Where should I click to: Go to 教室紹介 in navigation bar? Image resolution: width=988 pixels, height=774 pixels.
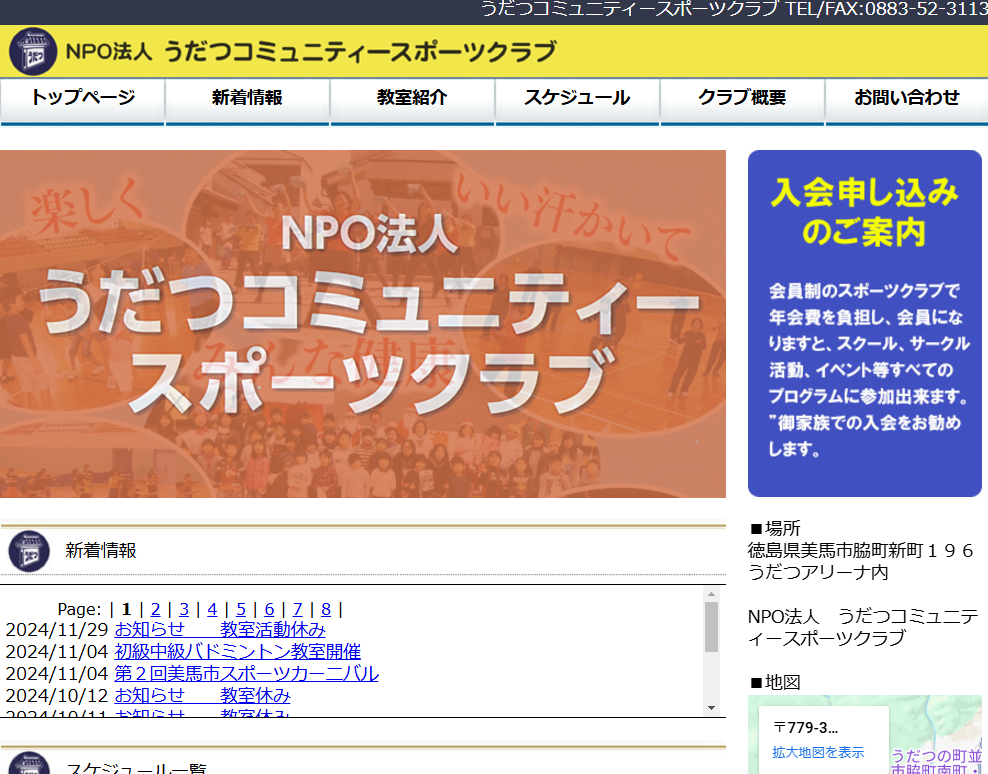[412, 101]
